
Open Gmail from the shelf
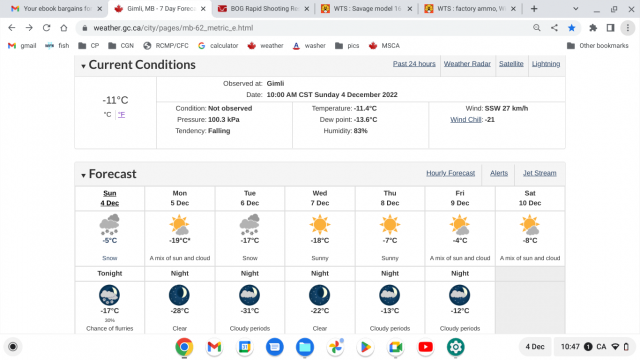point(214,347)
